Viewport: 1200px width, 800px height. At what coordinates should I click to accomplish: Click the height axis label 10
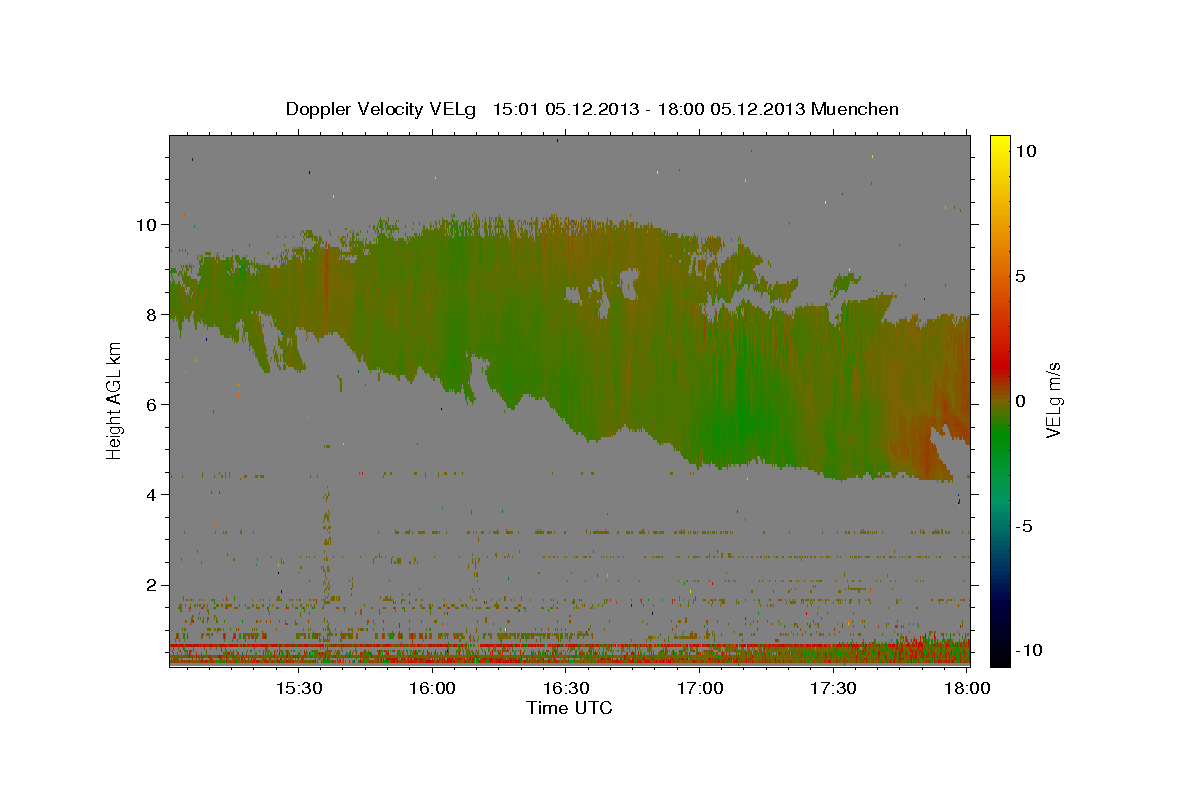146,224
